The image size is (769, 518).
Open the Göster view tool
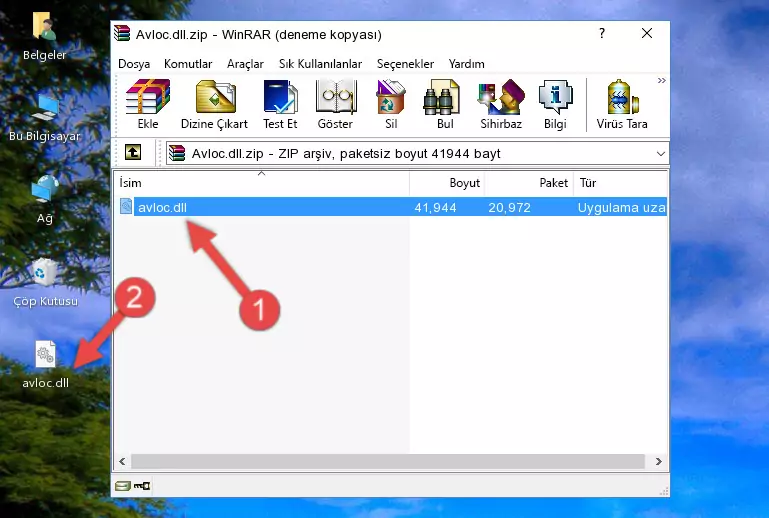tap(335, 104)
